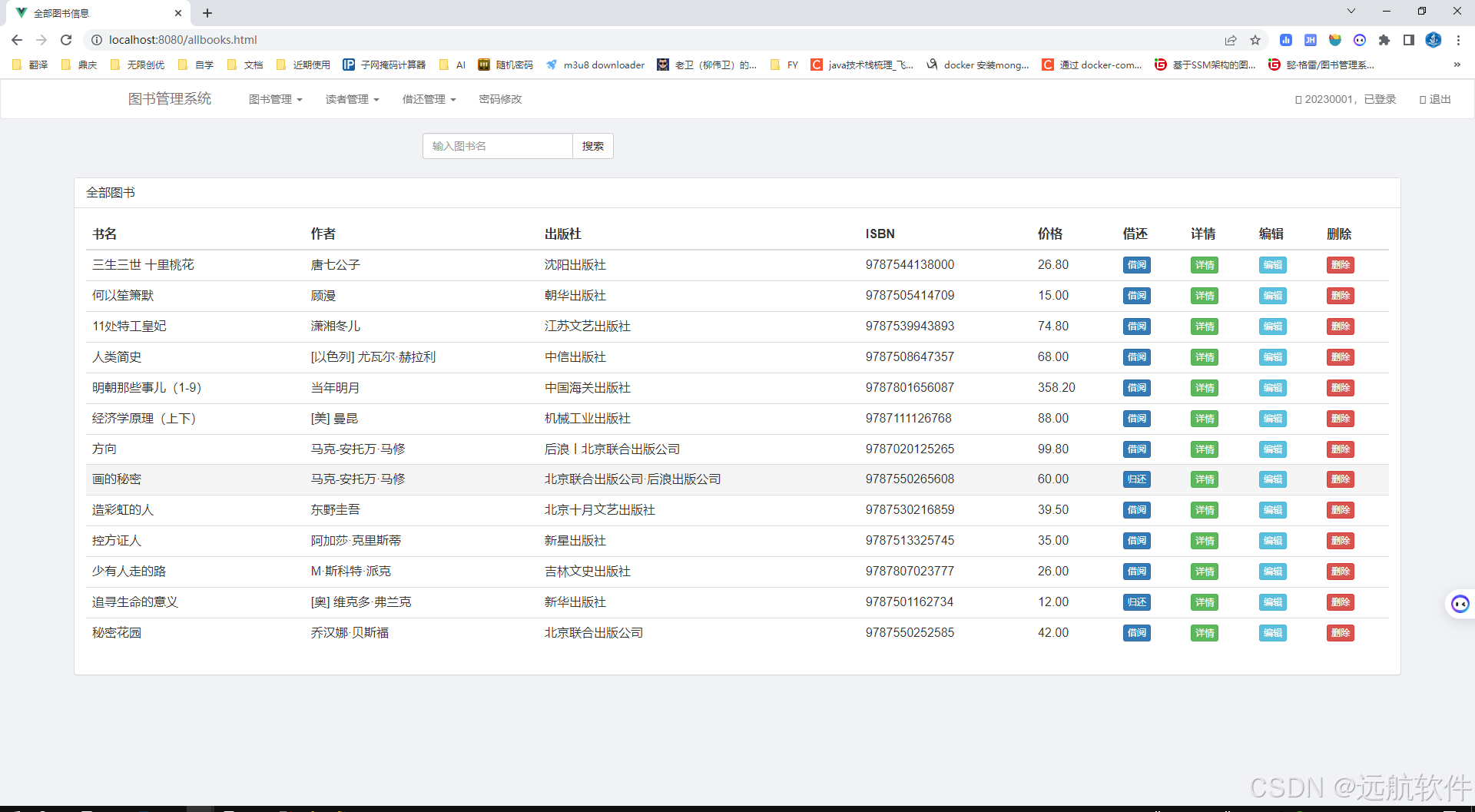Bookmark this page with the star icon
Viewport: 1475px width, 812px height.
1255,40
